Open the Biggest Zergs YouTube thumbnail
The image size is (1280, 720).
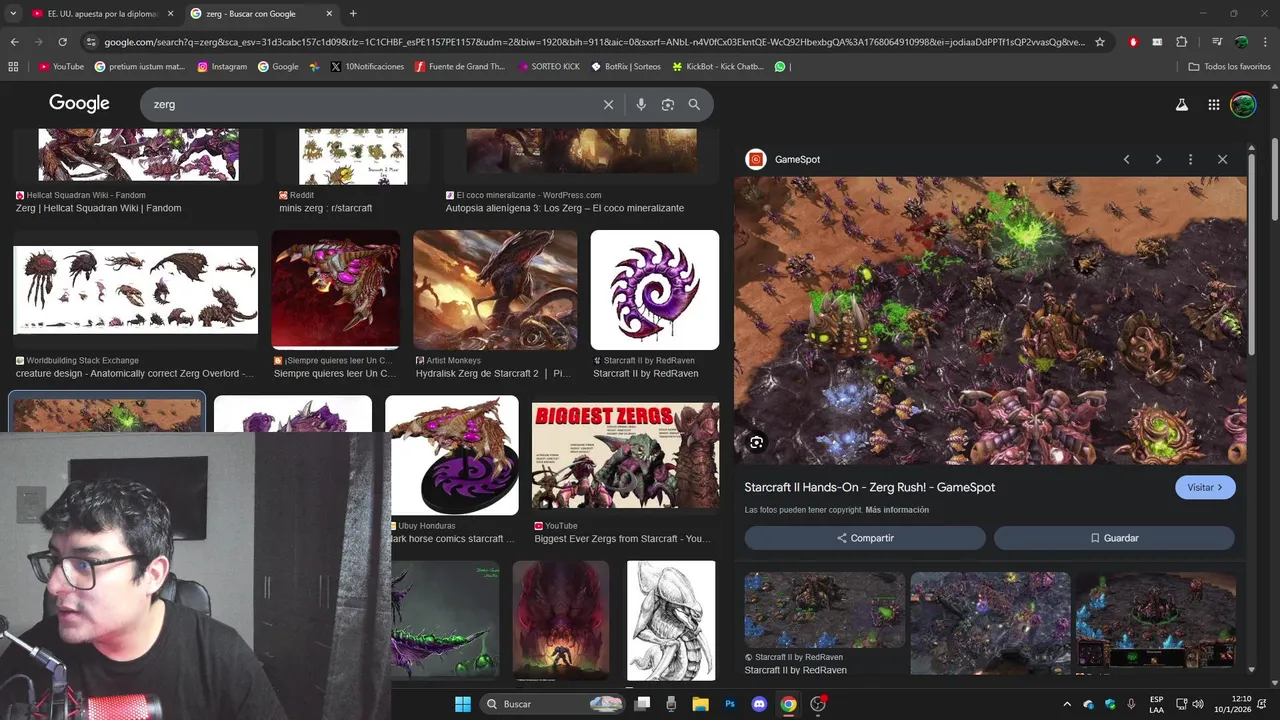[625, 455]
